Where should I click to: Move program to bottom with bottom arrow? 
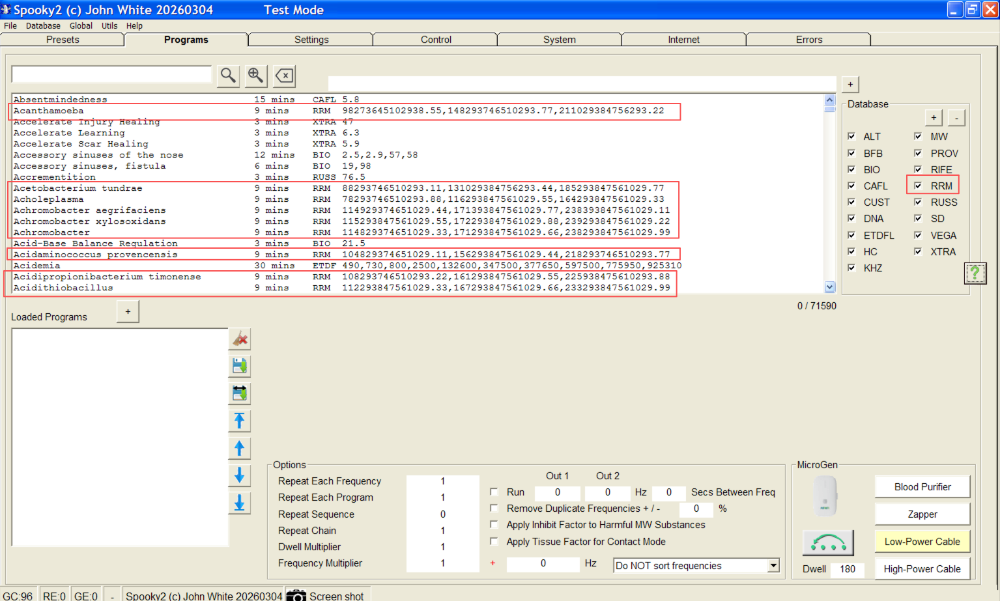pyautogui.click(x=240, y=503)
